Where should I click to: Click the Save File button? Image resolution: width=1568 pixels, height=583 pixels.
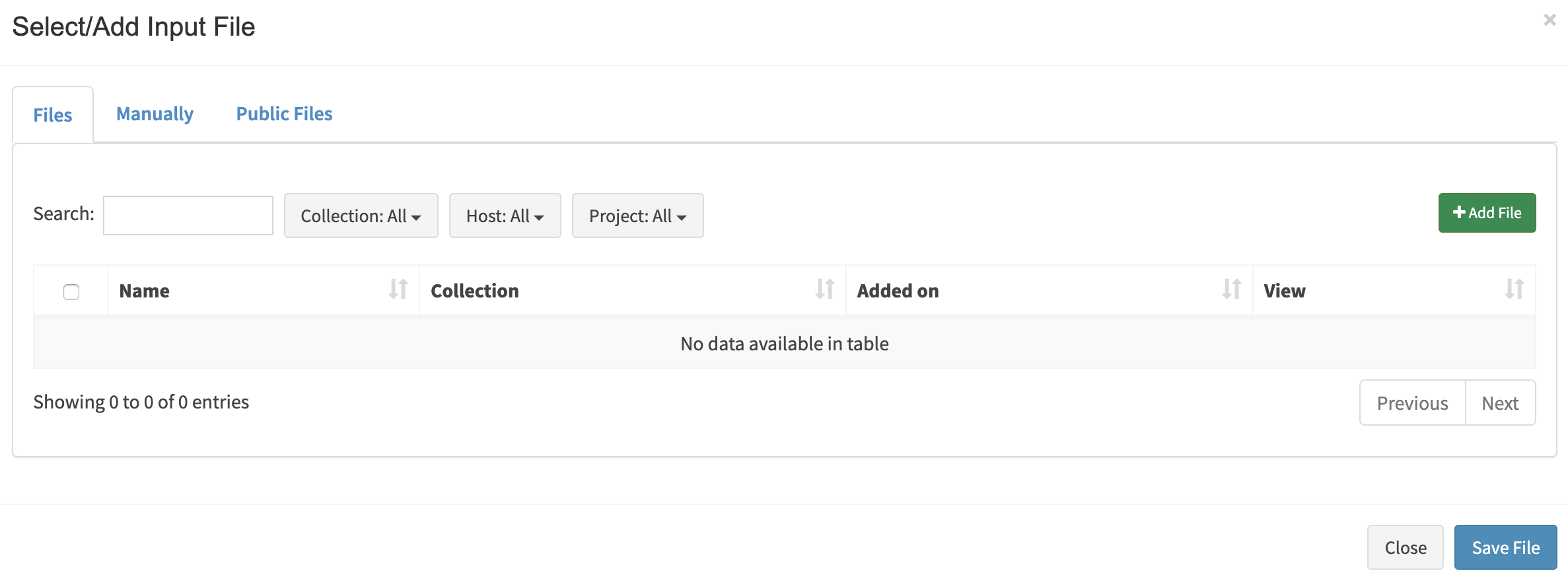pos(1505,547)
